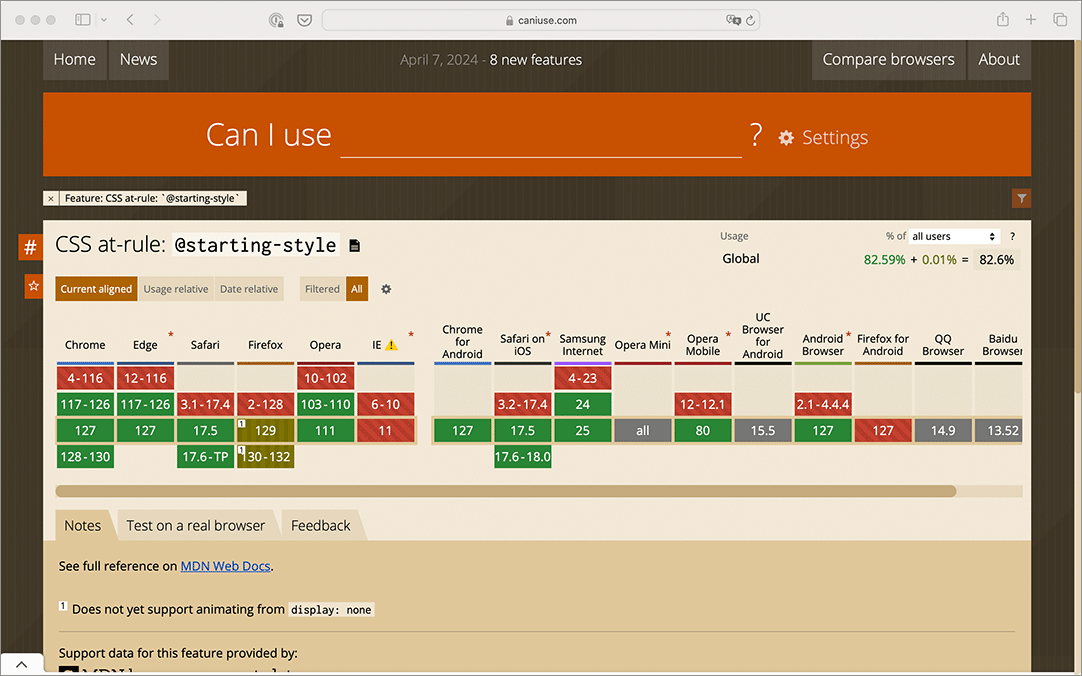This screenshot has width=1082, height=676.
Task: Click Chrome 128-130 cell
Action: coord(86,457)
